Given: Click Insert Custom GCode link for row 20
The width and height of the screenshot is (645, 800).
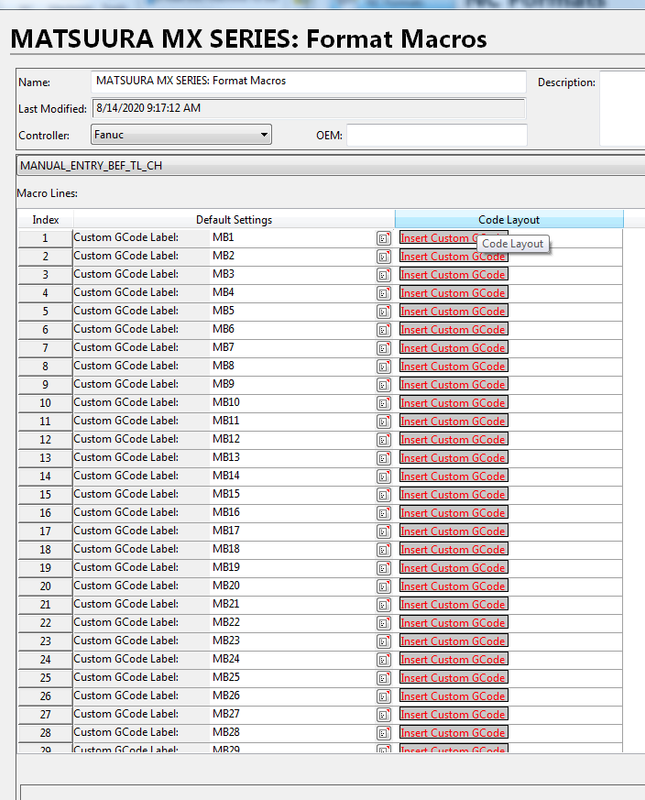Looking at the screenshot, I should pyautogui.click(x=453, y=586).
